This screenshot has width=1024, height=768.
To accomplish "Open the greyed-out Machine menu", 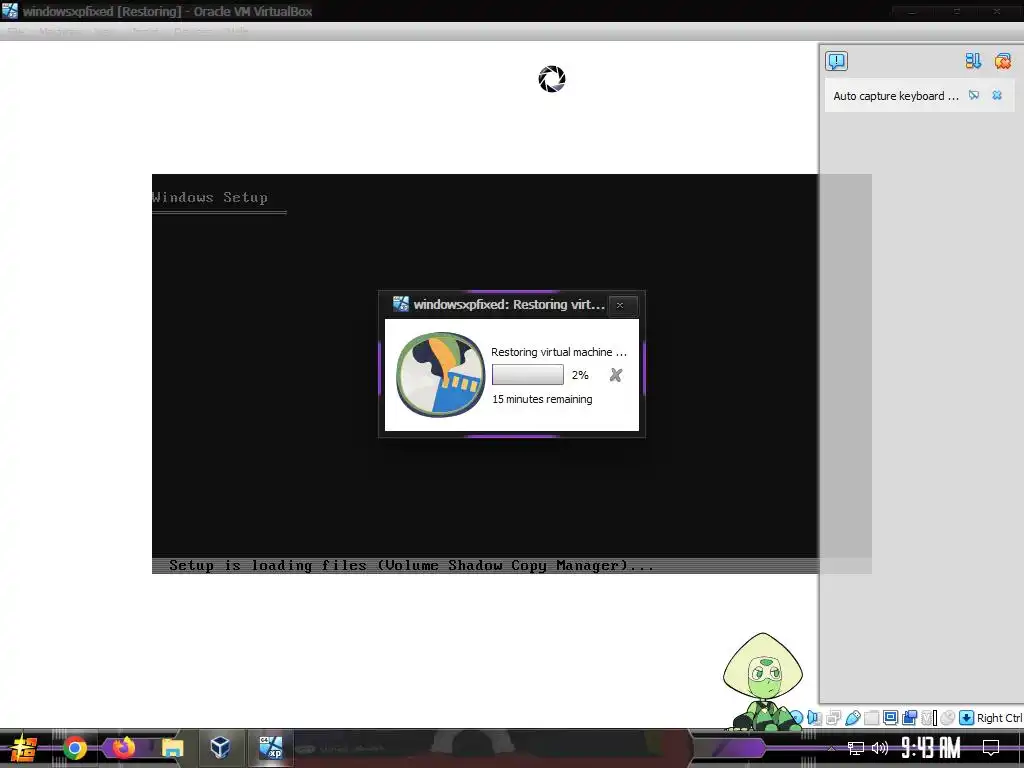I will [59, 31].
